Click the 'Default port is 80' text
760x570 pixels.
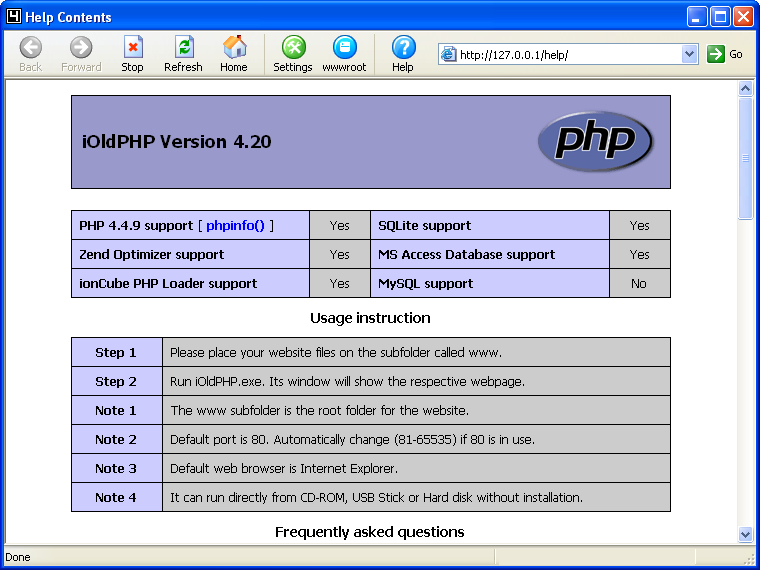pos(352,440)
